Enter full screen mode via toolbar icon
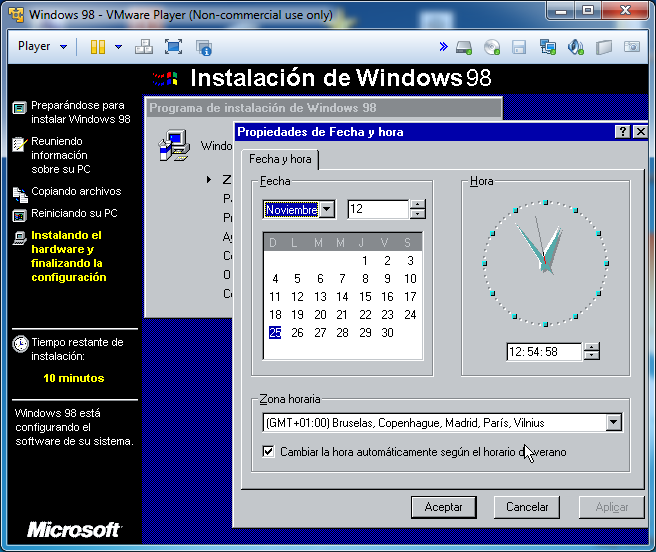This screenshot has width=656, height=552. (173, 47)
